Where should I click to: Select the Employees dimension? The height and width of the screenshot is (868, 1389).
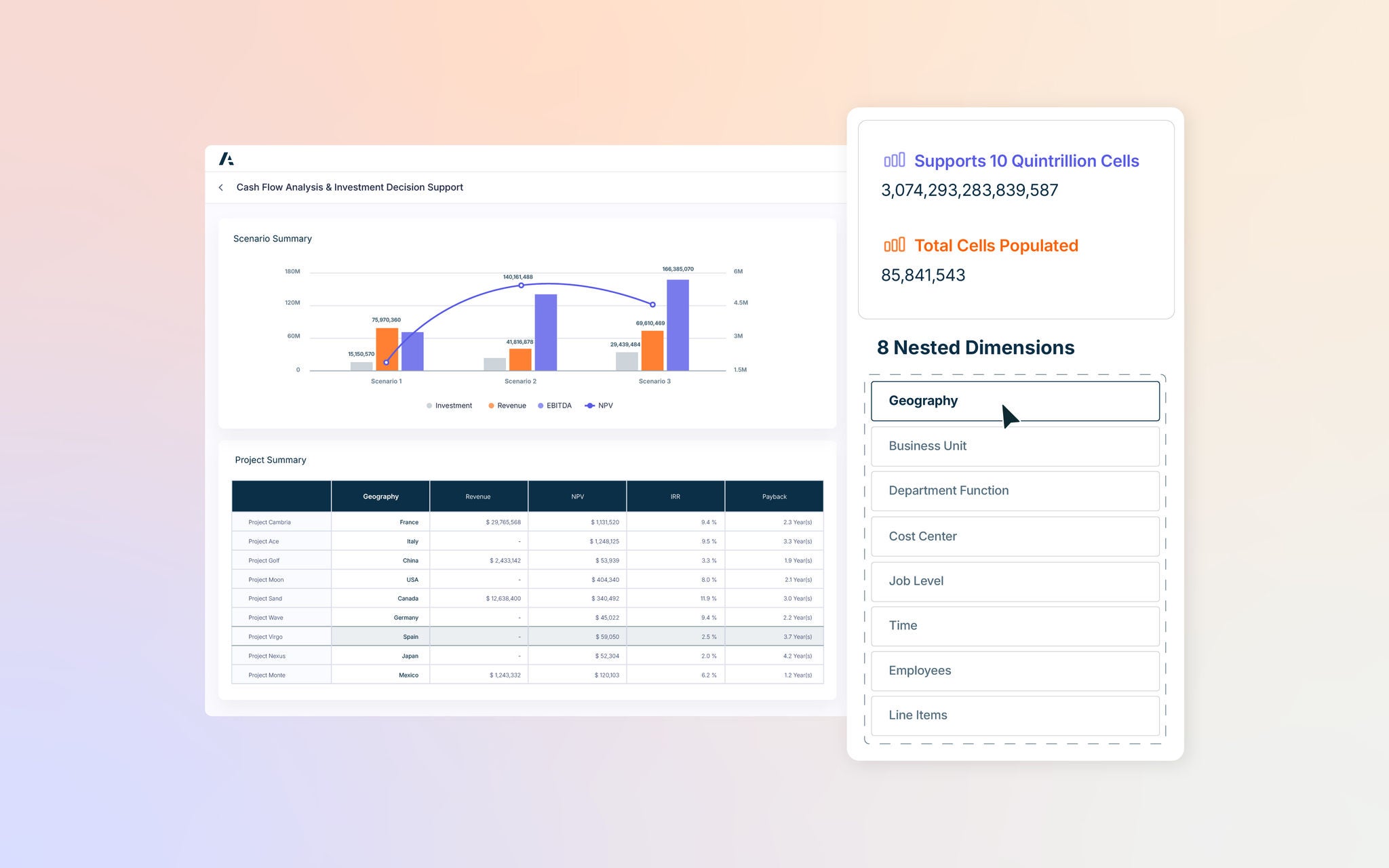click(1015, 671)
